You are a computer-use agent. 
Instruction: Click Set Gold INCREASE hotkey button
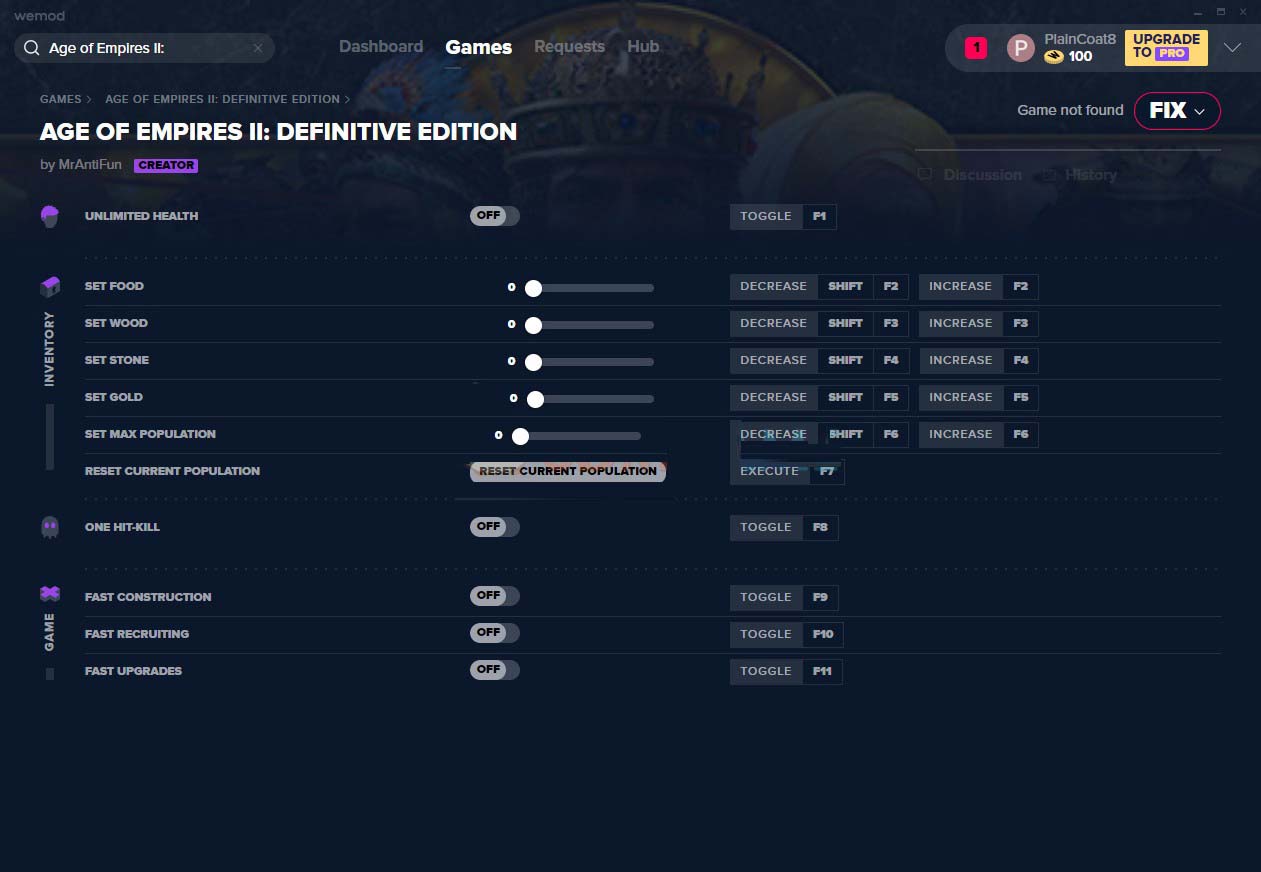(979, 397)
